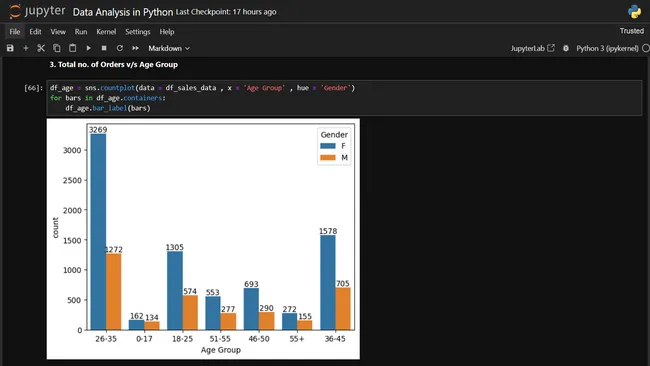Screen dimensions: 650x366
Task: Click the Jupyter logo
Action: [x=37, y=11]
